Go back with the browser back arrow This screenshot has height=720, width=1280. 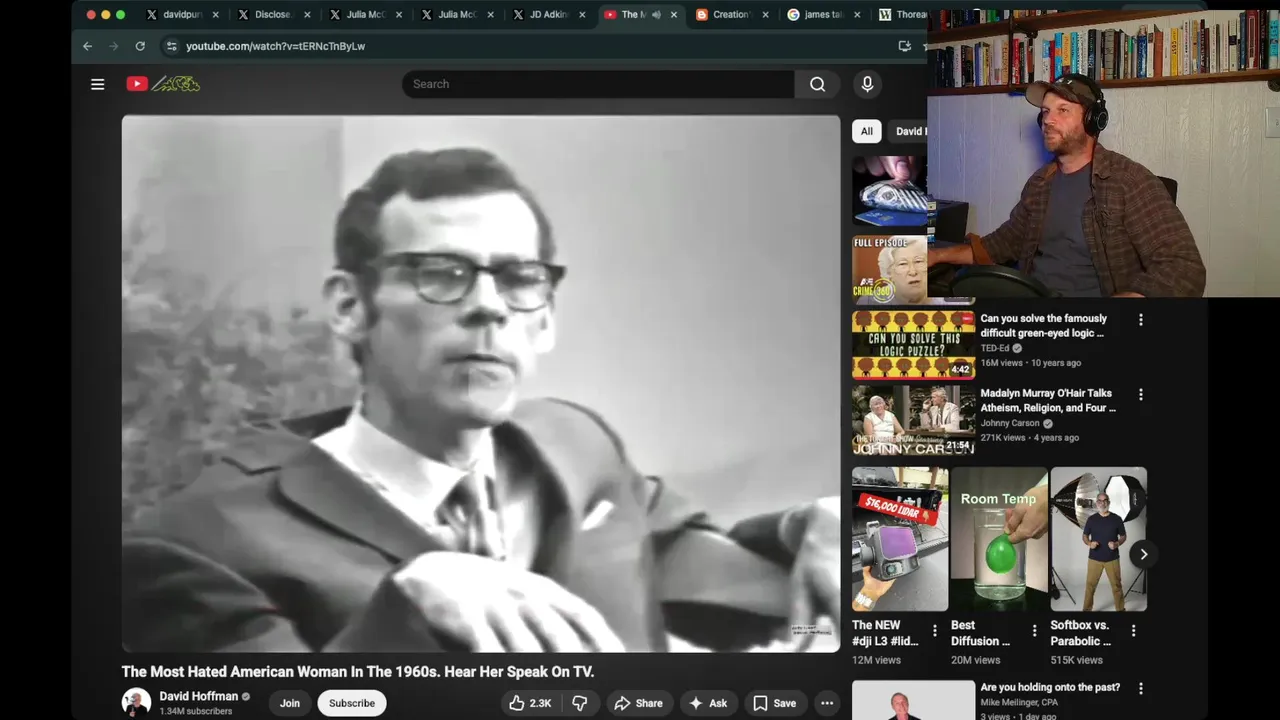[x=87, y=46]
